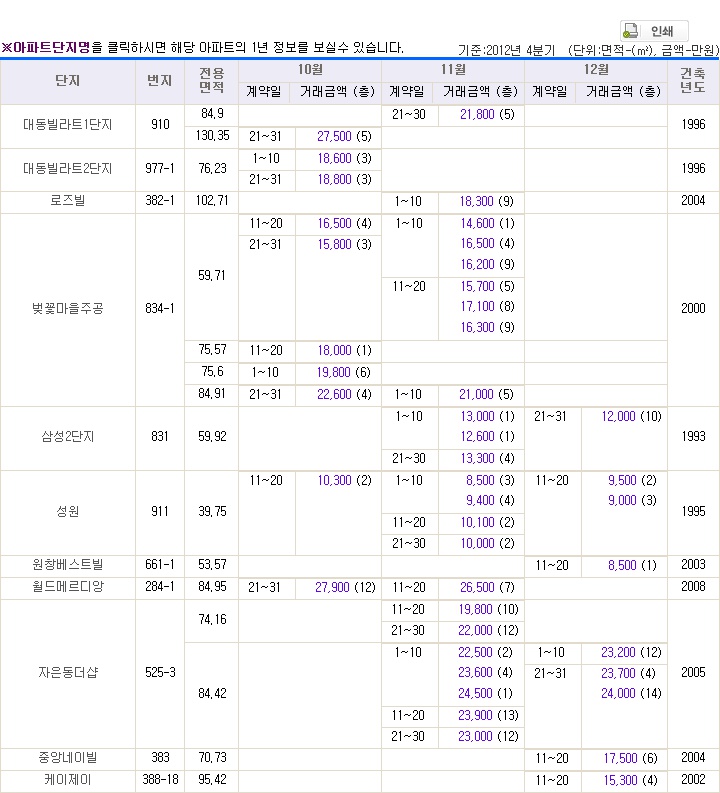Image resolution: width=720 pixels, height=793 pixels.
Task: Click the 13,000 (1) price
Action: click(x=487, y=417)
